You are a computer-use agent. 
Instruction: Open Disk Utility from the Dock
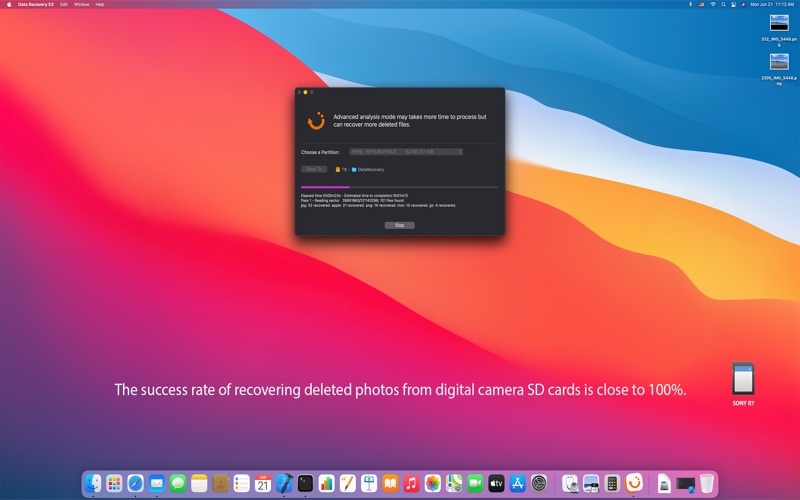(x=570, y=483)
